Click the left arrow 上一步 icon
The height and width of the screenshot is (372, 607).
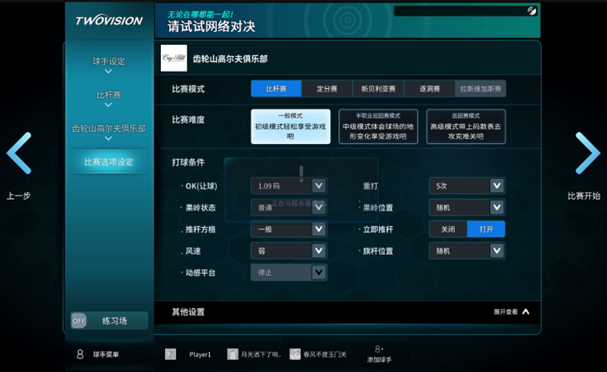pyautogui.click(x=19, y=153)
